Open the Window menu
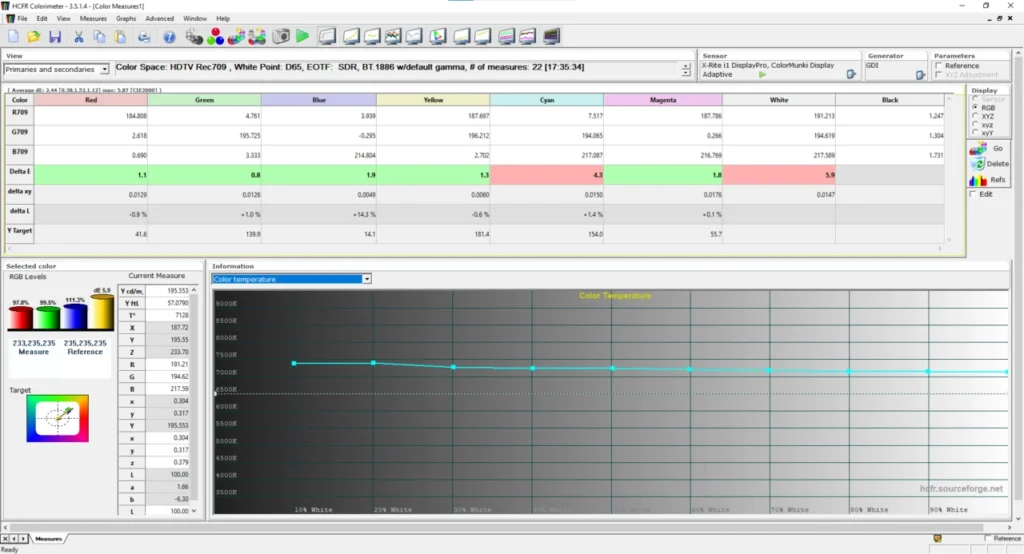This screenshot has width=1024, height=554. pyautogui.click(x=195, y=19)
